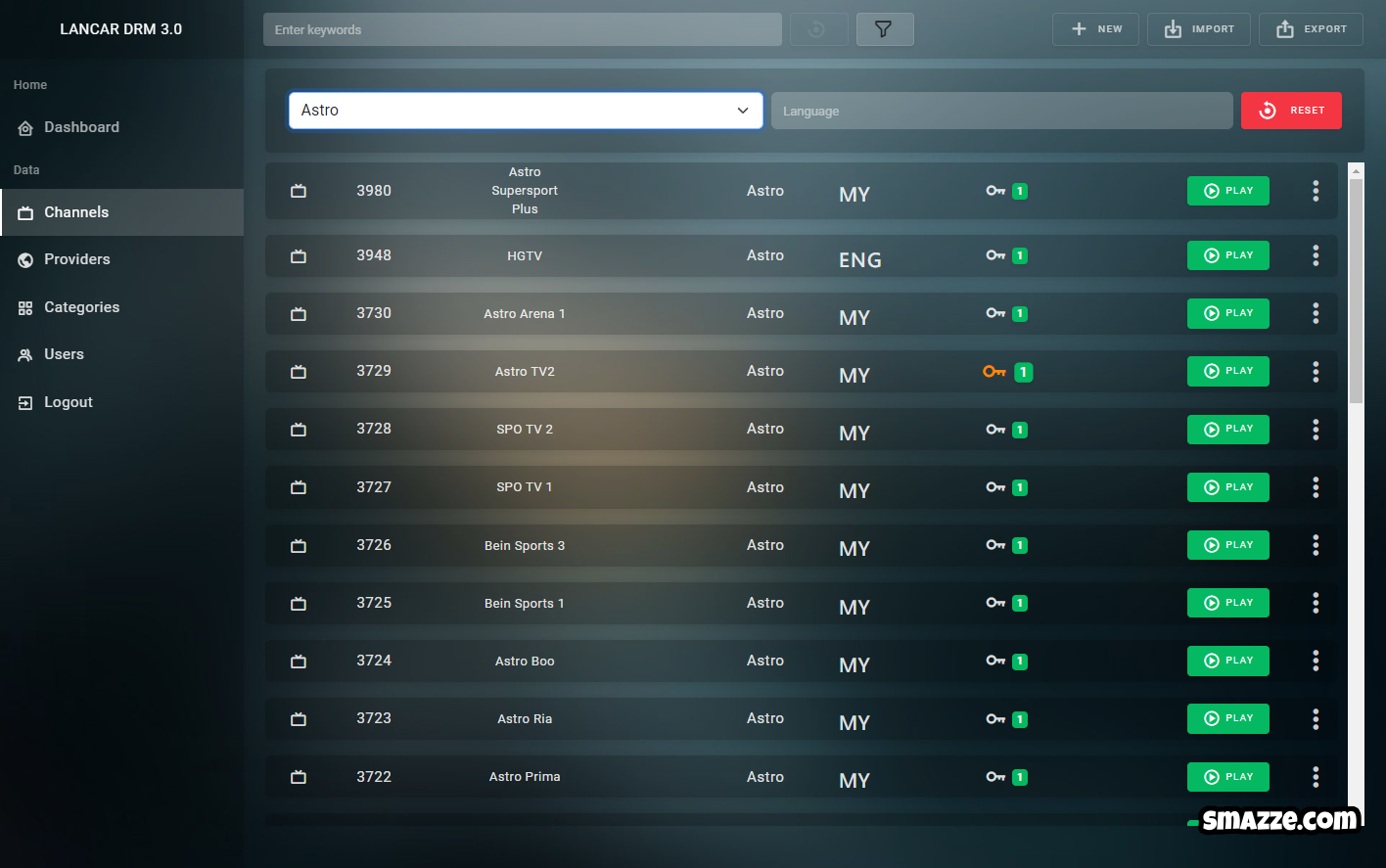1386x868 pixels.
Task: Expand the Astro provider dropdown
Action: point(526,111)
